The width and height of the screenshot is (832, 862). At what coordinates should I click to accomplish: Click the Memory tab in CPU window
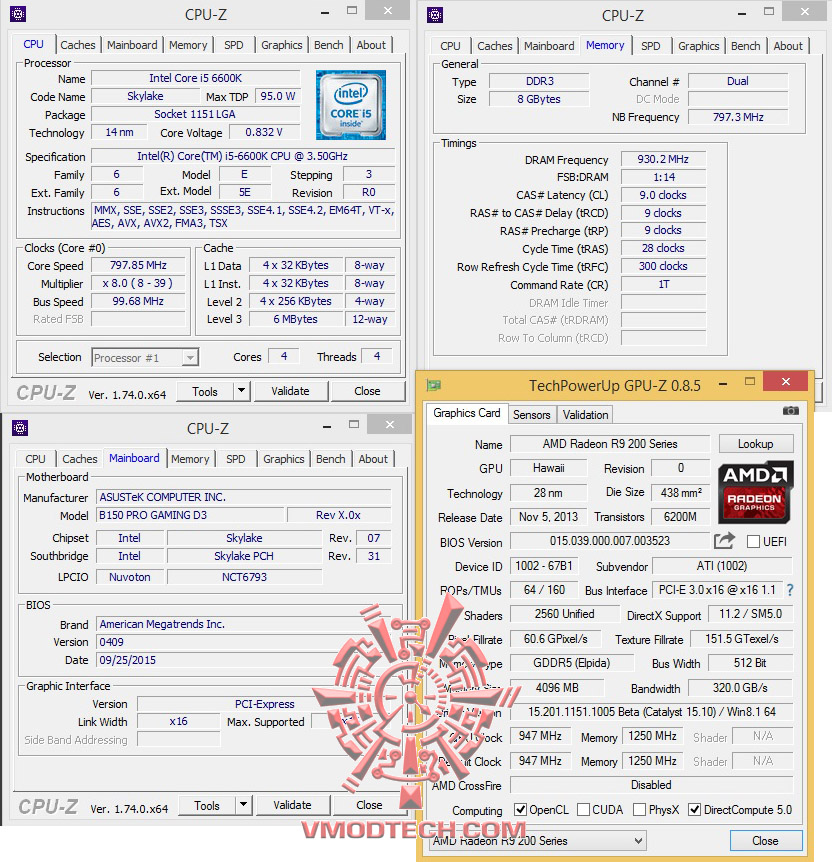pyautogui.click(x=188, y=45)
